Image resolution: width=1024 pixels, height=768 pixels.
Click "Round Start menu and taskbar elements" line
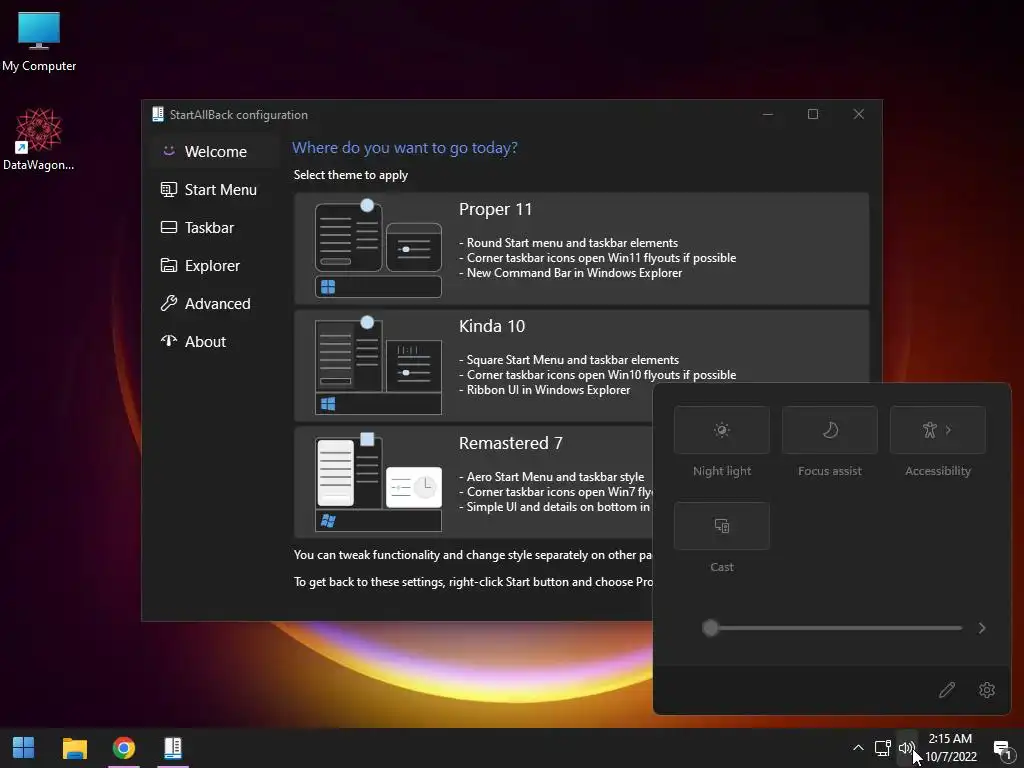pos(569,243)
